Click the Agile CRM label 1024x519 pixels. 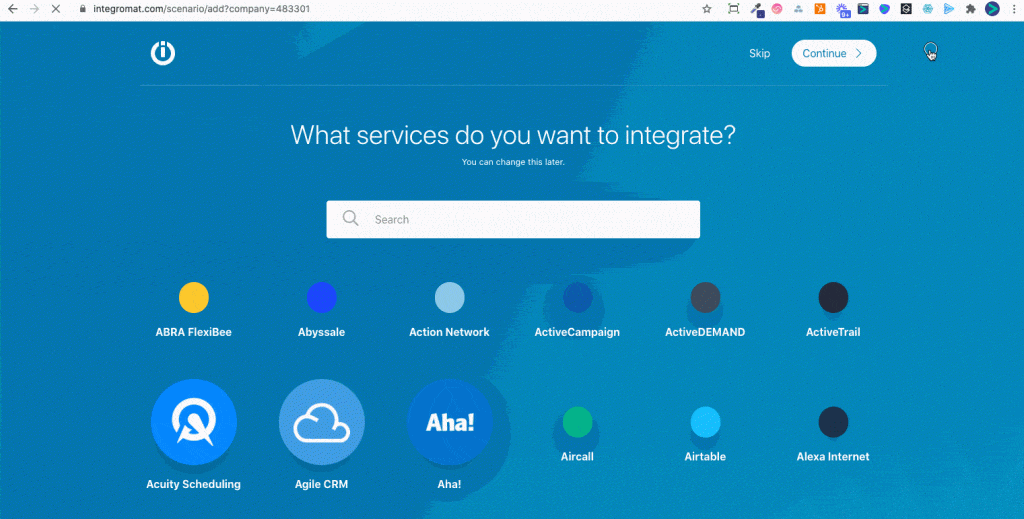(321, 484)
